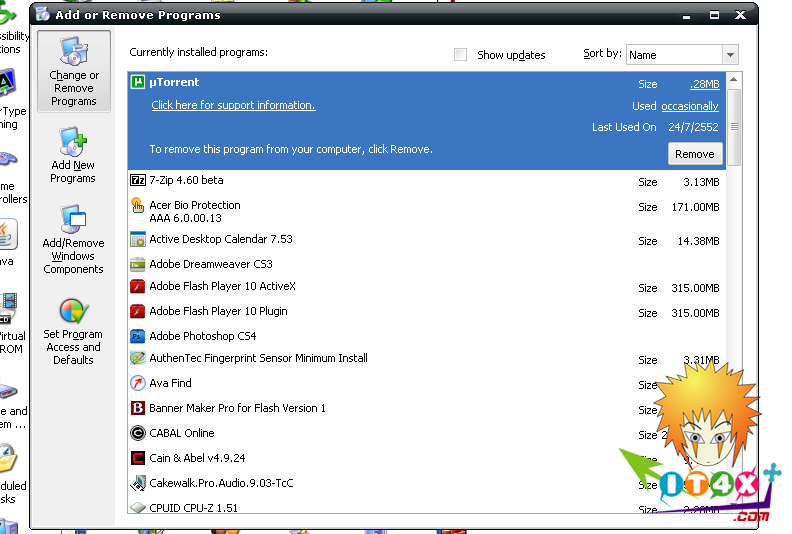Click the CABAL Online icon

139,433
